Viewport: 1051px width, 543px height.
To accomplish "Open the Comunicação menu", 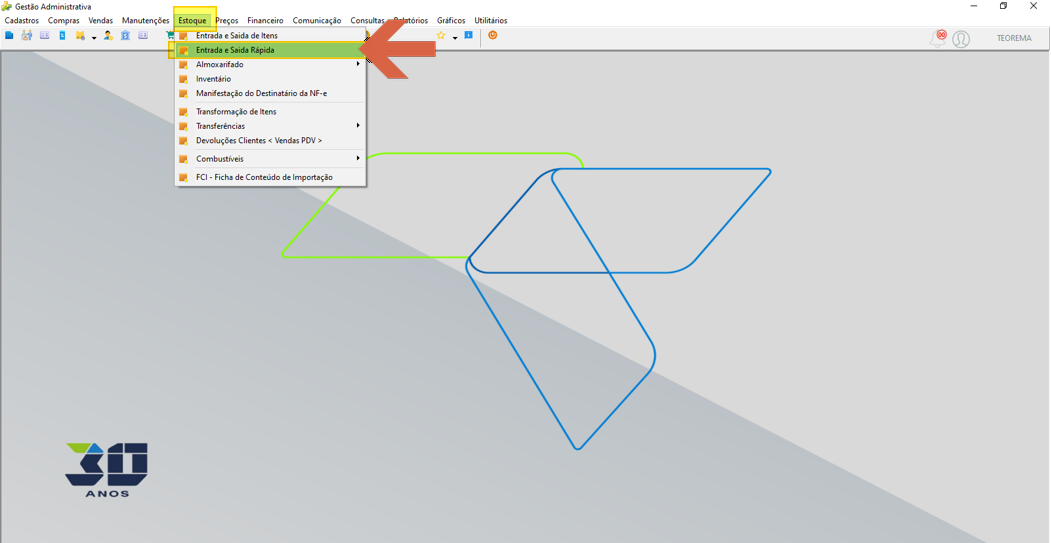I will [x=317, y=21].
